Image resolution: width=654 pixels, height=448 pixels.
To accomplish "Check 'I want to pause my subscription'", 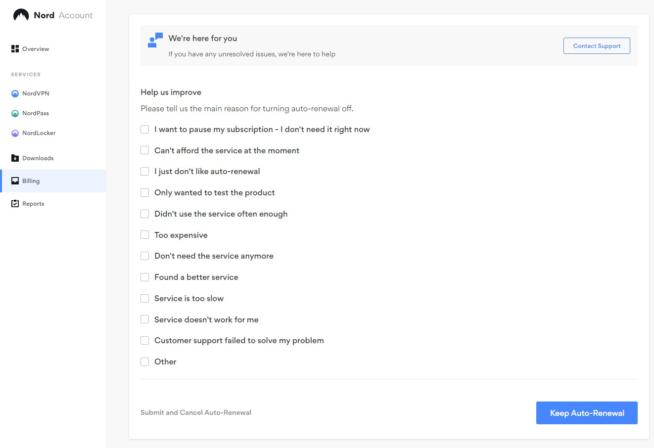I will (x=145, y=129).
